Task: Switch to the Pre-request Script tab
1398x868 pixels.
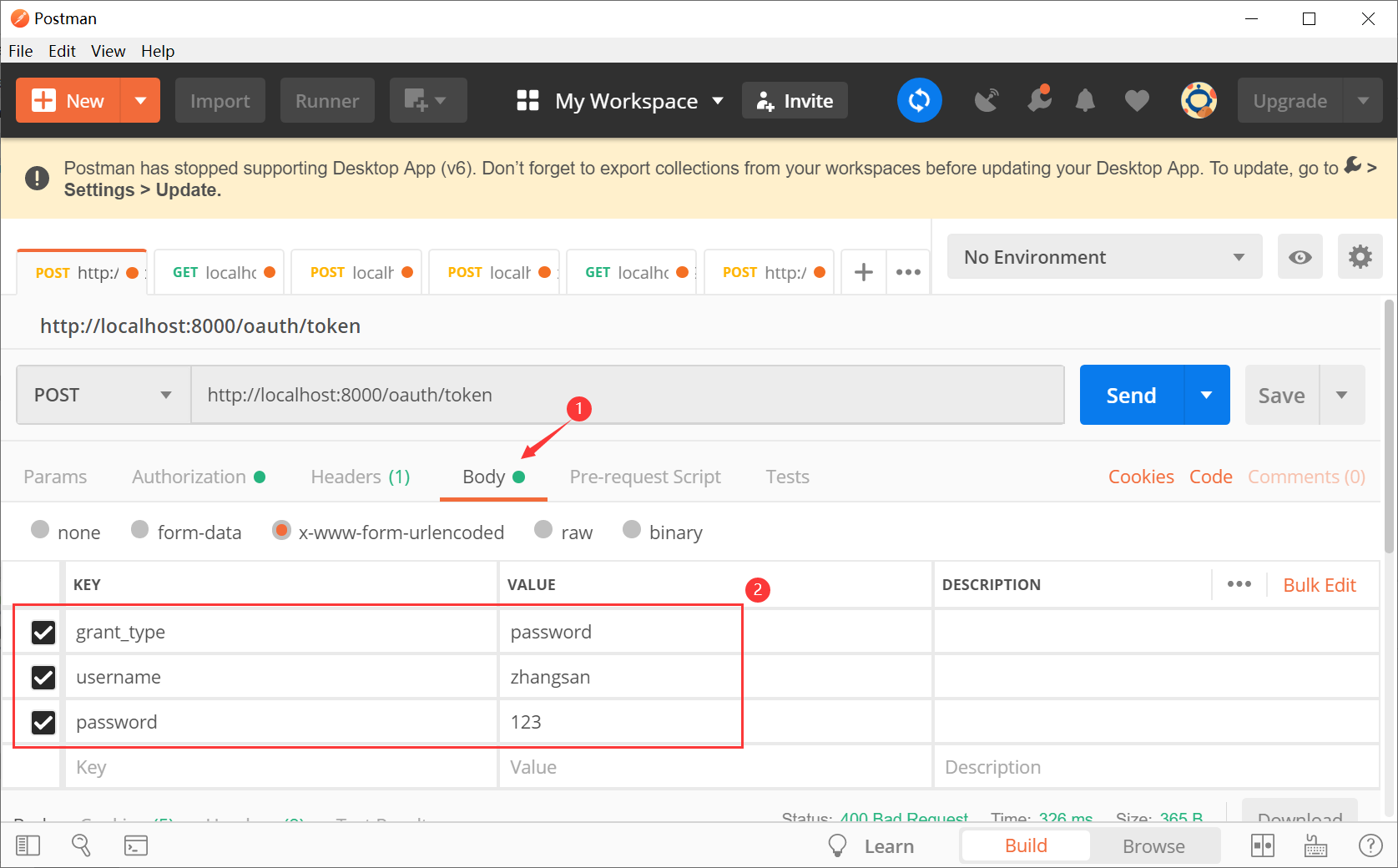Action: (x=645, y=477)
